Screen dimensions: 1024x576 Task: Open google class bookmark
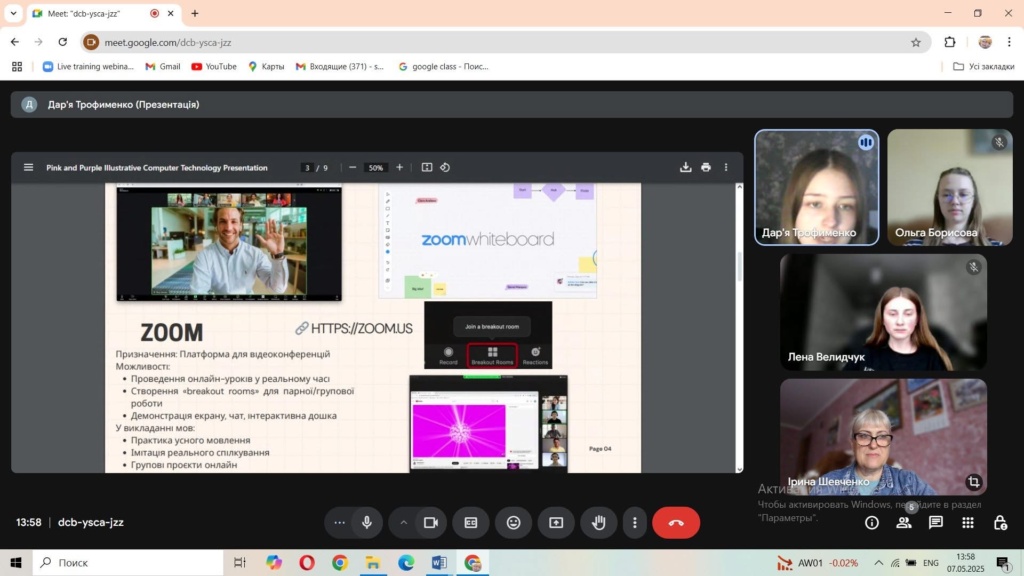pos(443,67)
